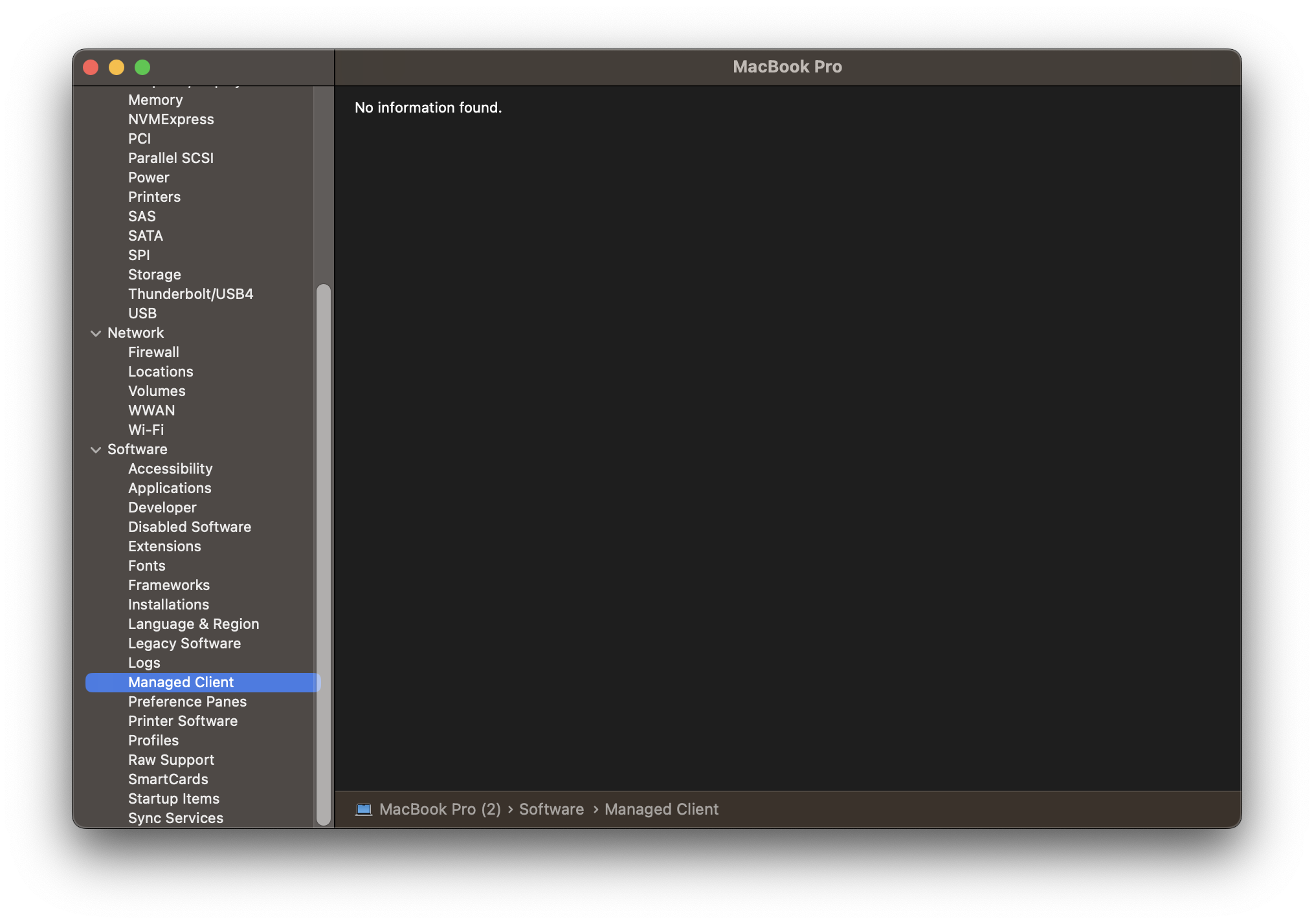Select Locations under Network
This screenshot has width=1314, height=924.
pyautogui.click(x=161, y=372)
